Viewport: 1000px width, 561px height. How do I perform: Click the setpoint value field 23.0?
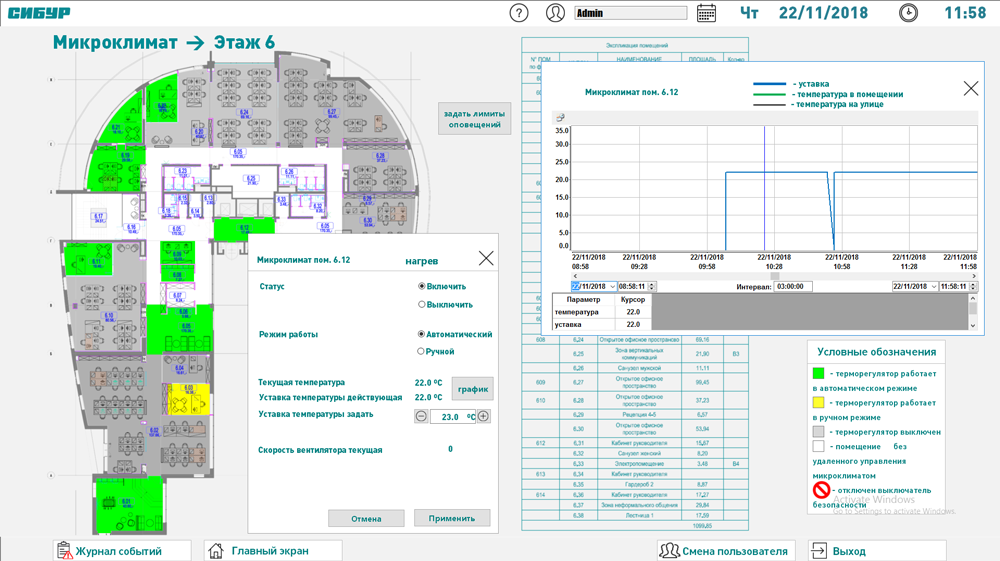[452, 417]
